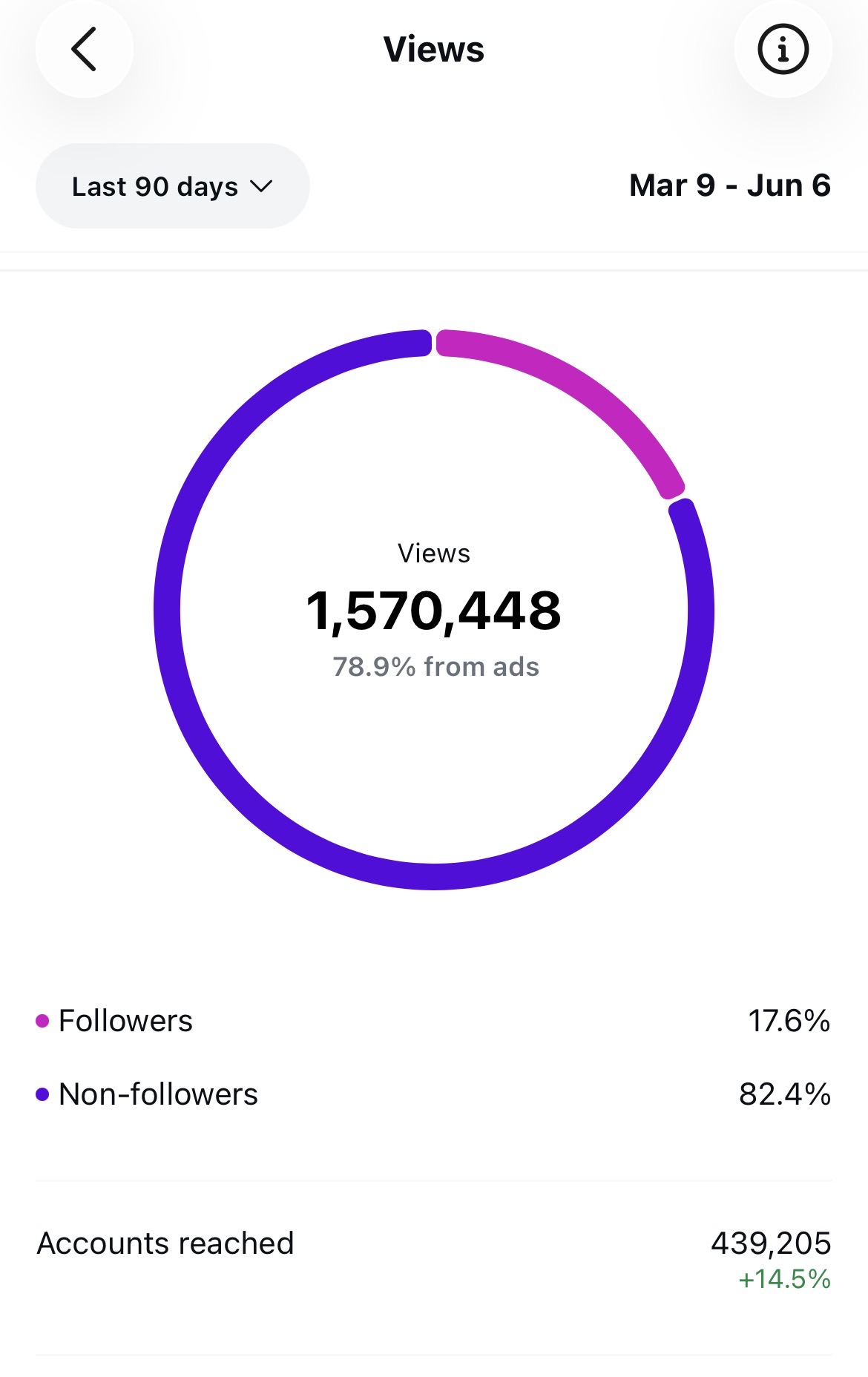The image size is (868, 1377).
Task: Tap the 17.6% followers percentage
Action: (x=789, y=1021)
